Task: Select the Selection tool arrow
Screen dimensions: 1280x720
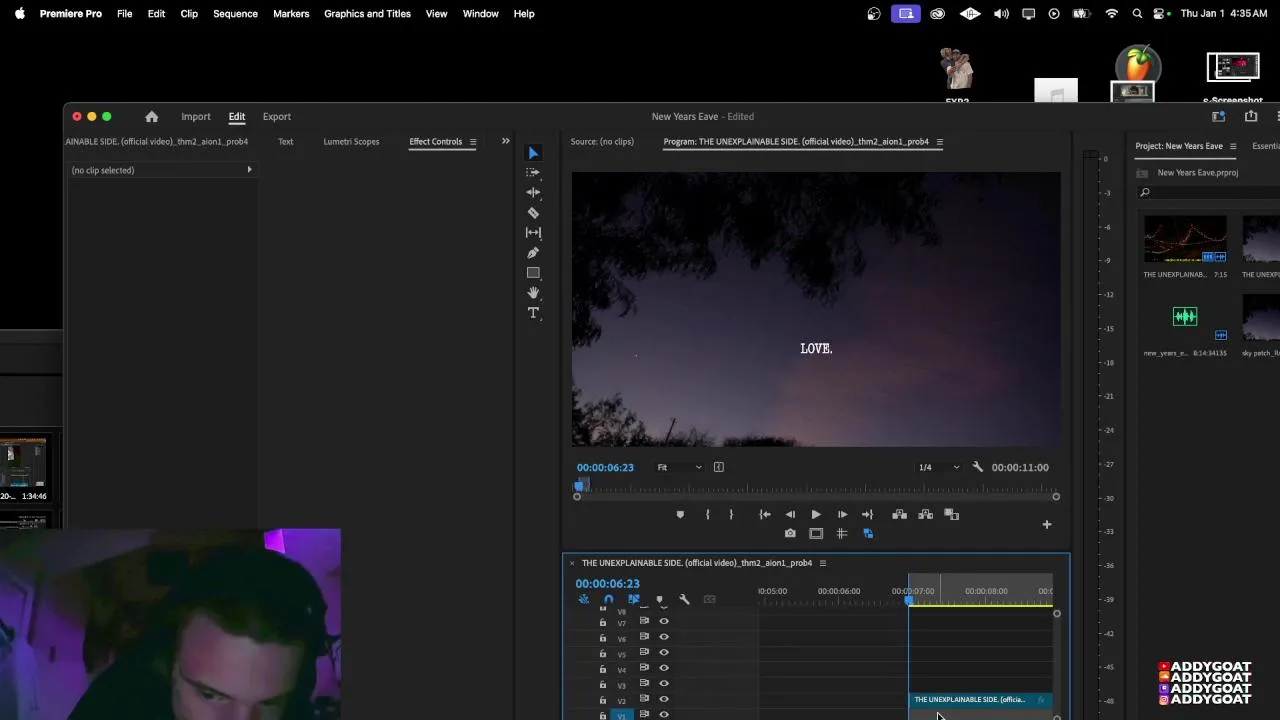Action: coord(533,153)
